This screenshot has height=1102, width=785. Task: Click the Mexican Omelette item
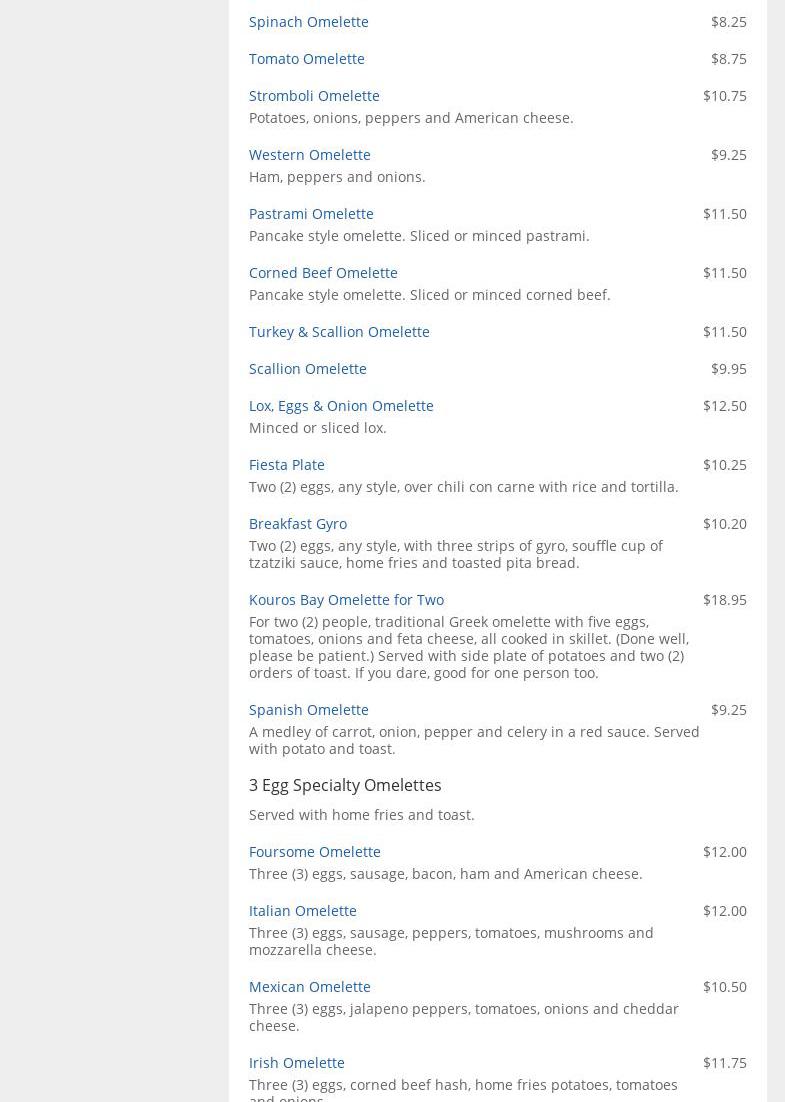(x=309, y=986)
